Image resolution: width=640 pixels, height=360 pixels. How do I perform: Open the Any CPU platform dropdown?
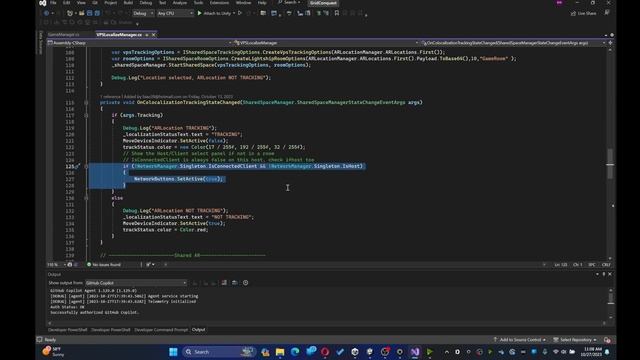[x=175, y=13]
